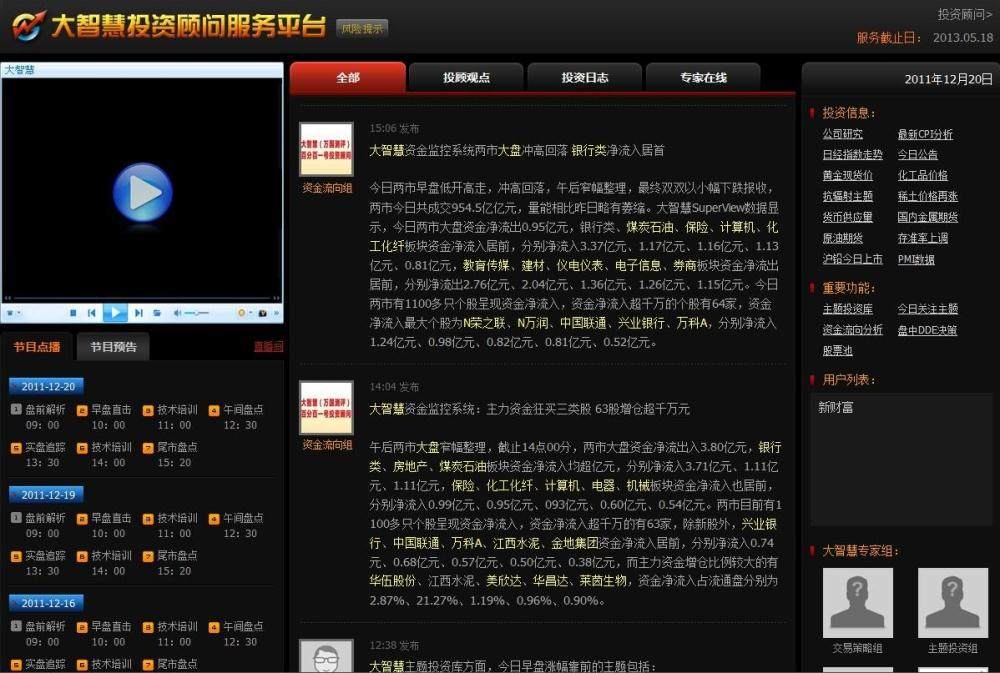Image resolution: width=1000 pixels, height=673 pixels.
Task: Play 盘前解析 09:00 under 2011-12-19
Action: pos(38,525)
